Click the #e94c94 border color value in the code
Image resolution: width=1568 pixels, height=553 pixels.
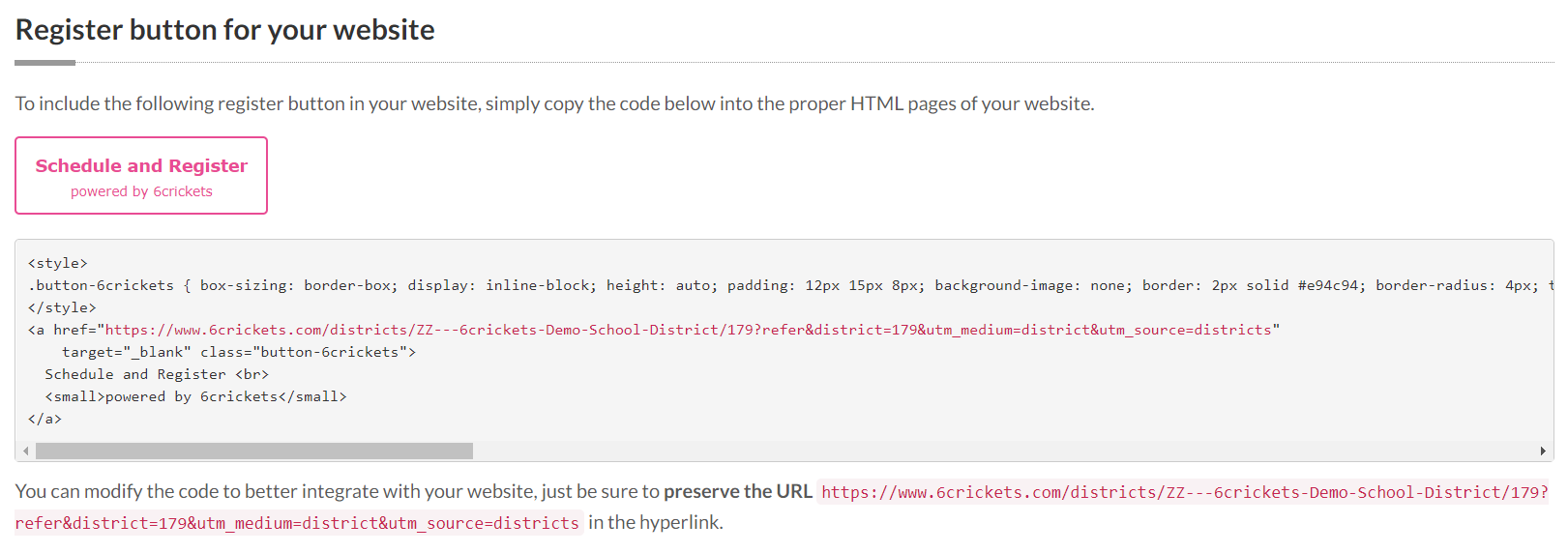[x=1331, y=285]
